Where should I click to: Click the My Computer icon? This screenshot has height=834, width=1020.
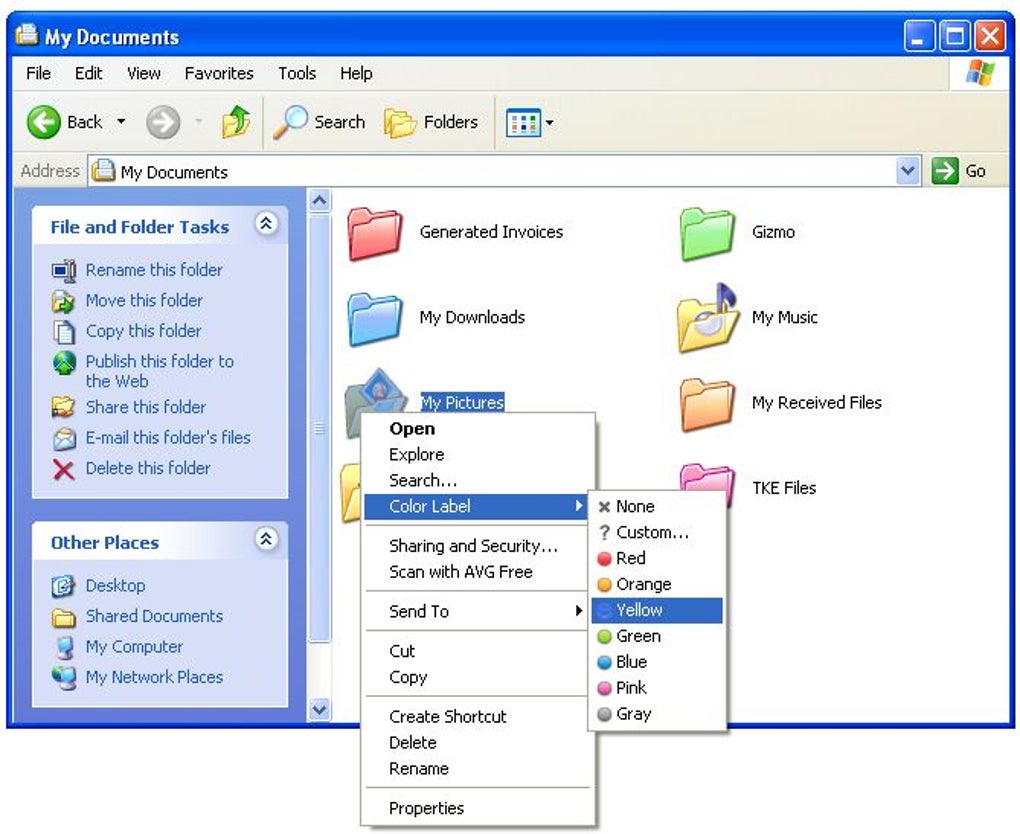63,647
